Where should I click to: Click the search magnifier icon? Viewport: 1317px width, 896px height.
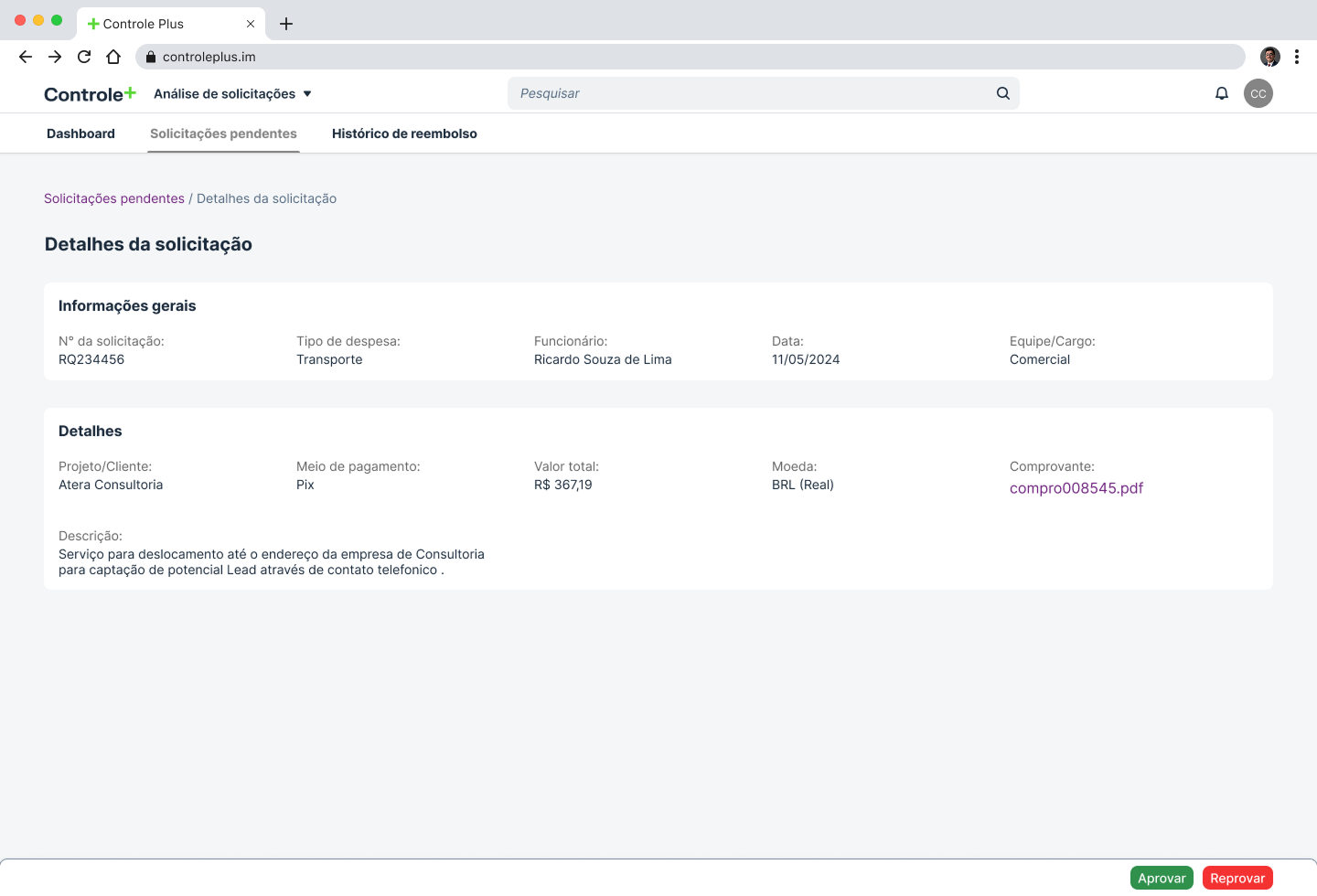pos(1003,93)
